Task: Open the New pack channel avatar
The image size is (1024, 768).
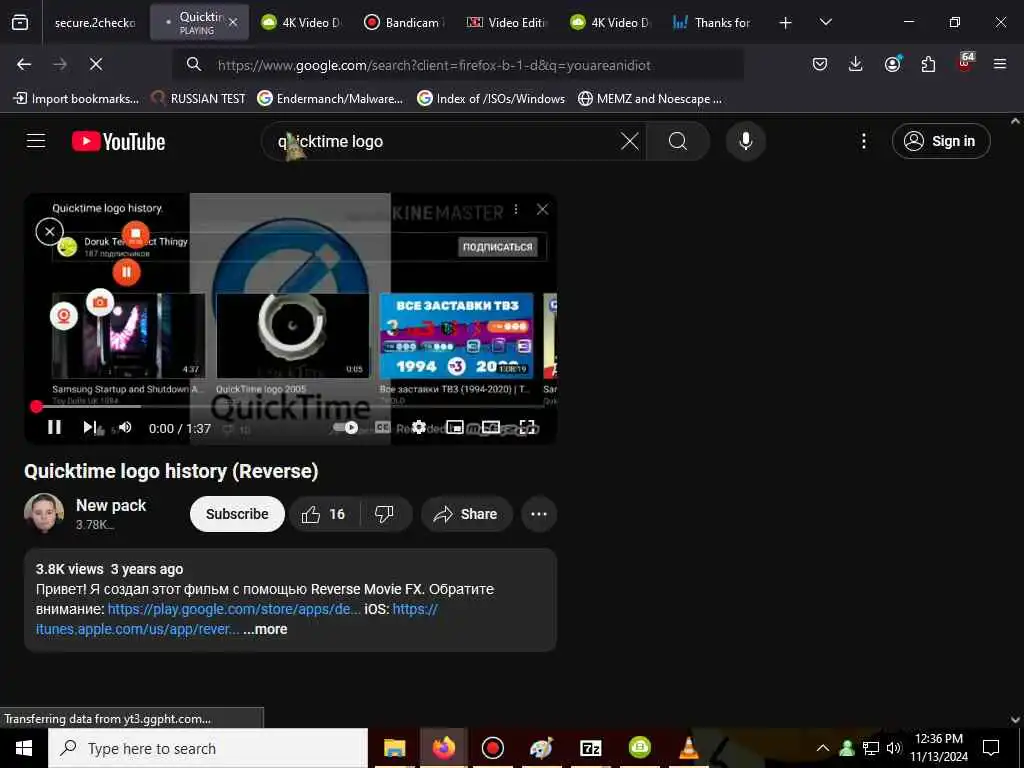Action: [44, 513]
